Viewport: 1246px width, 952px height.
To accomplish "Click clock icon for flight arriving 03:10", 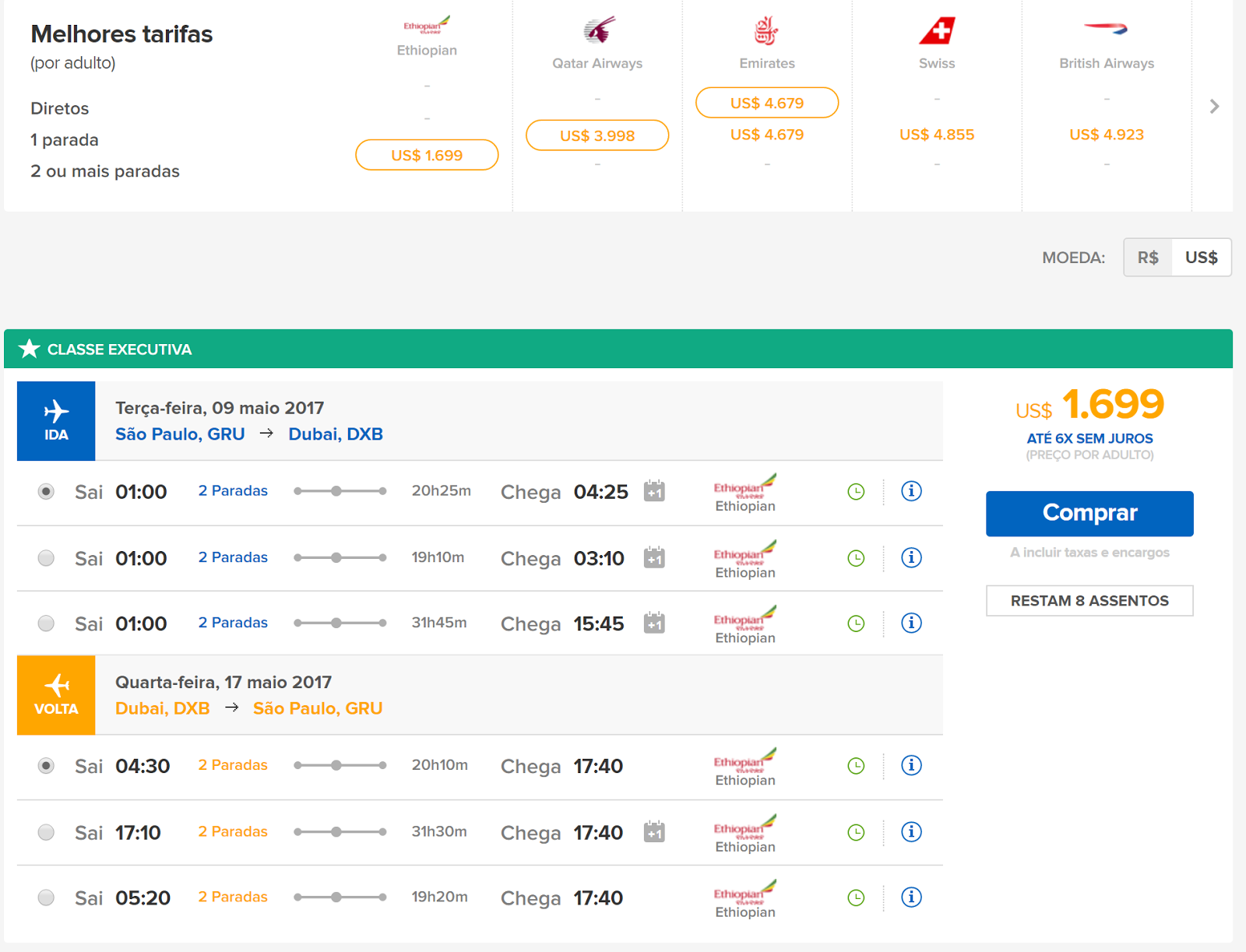I will click(856, 558).
